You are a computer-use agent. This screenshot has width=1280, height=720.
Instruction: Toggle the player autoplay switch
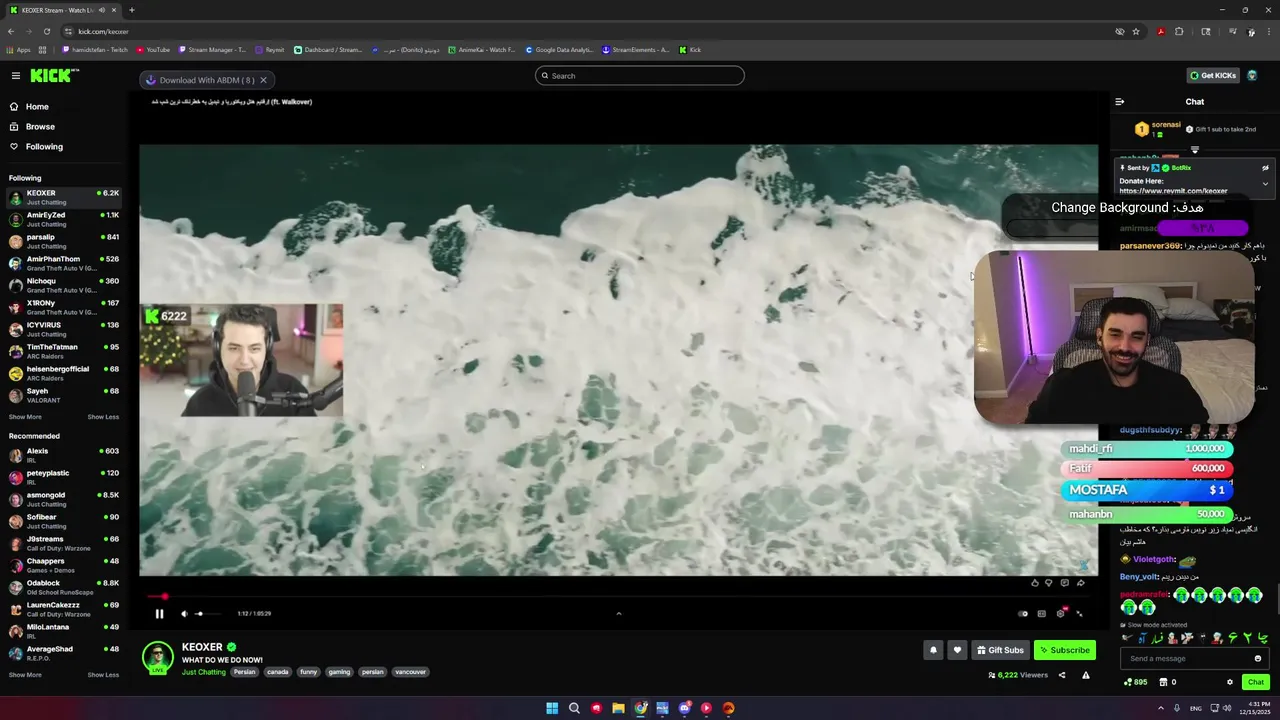(1023, 614)
